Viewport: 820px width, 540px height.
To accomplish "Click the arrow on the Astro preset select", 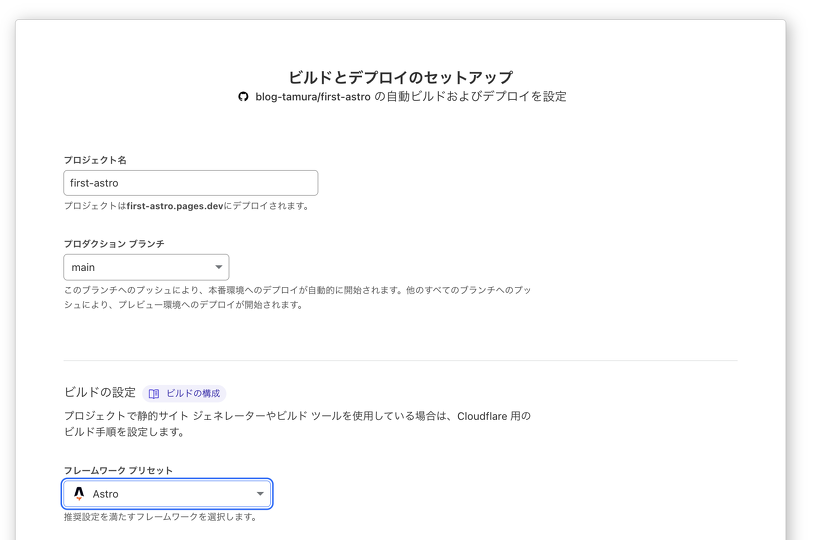I will click(260, 493).
